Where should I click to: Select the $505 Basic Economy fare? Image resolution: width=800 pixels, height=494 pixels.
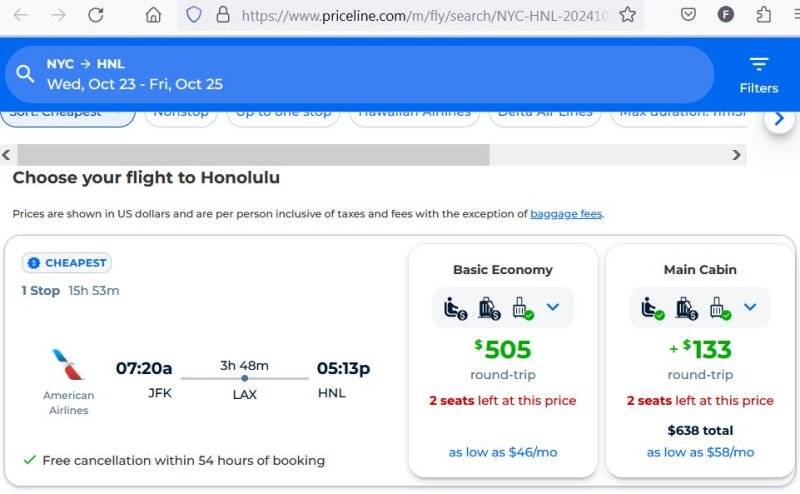pyautogui.click(x=503, y=350)
